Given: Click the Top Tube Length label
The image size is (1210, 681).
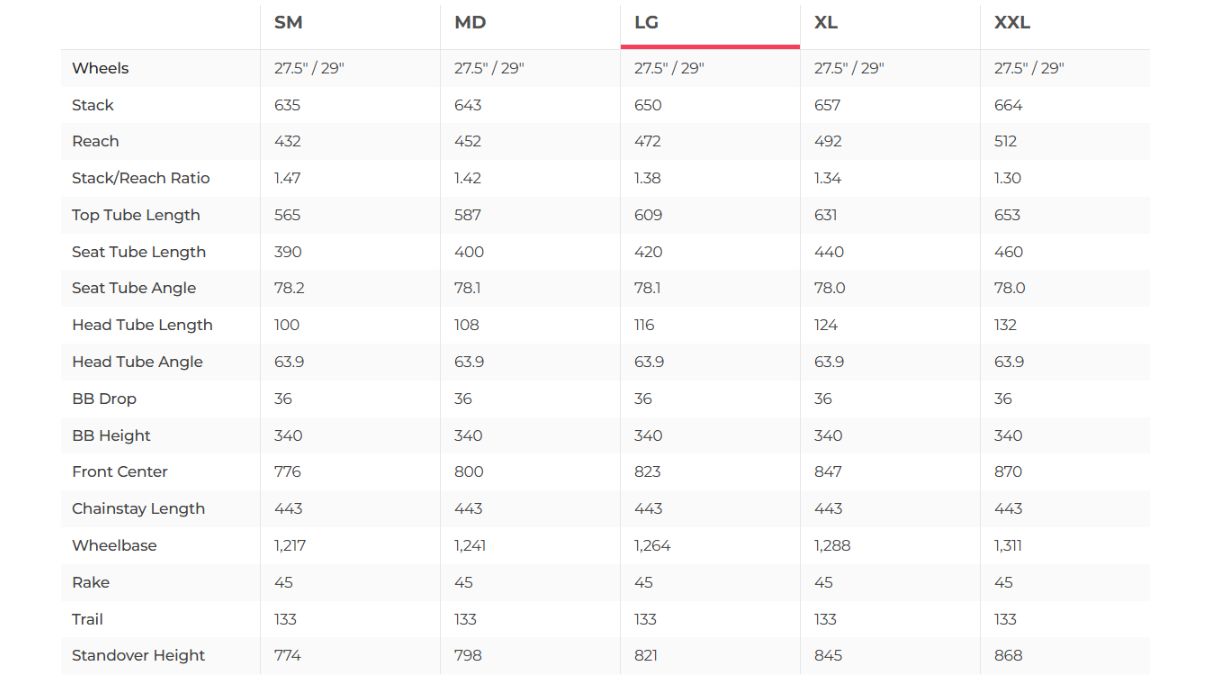Looking at the screenshot, I should click(136, 215).
